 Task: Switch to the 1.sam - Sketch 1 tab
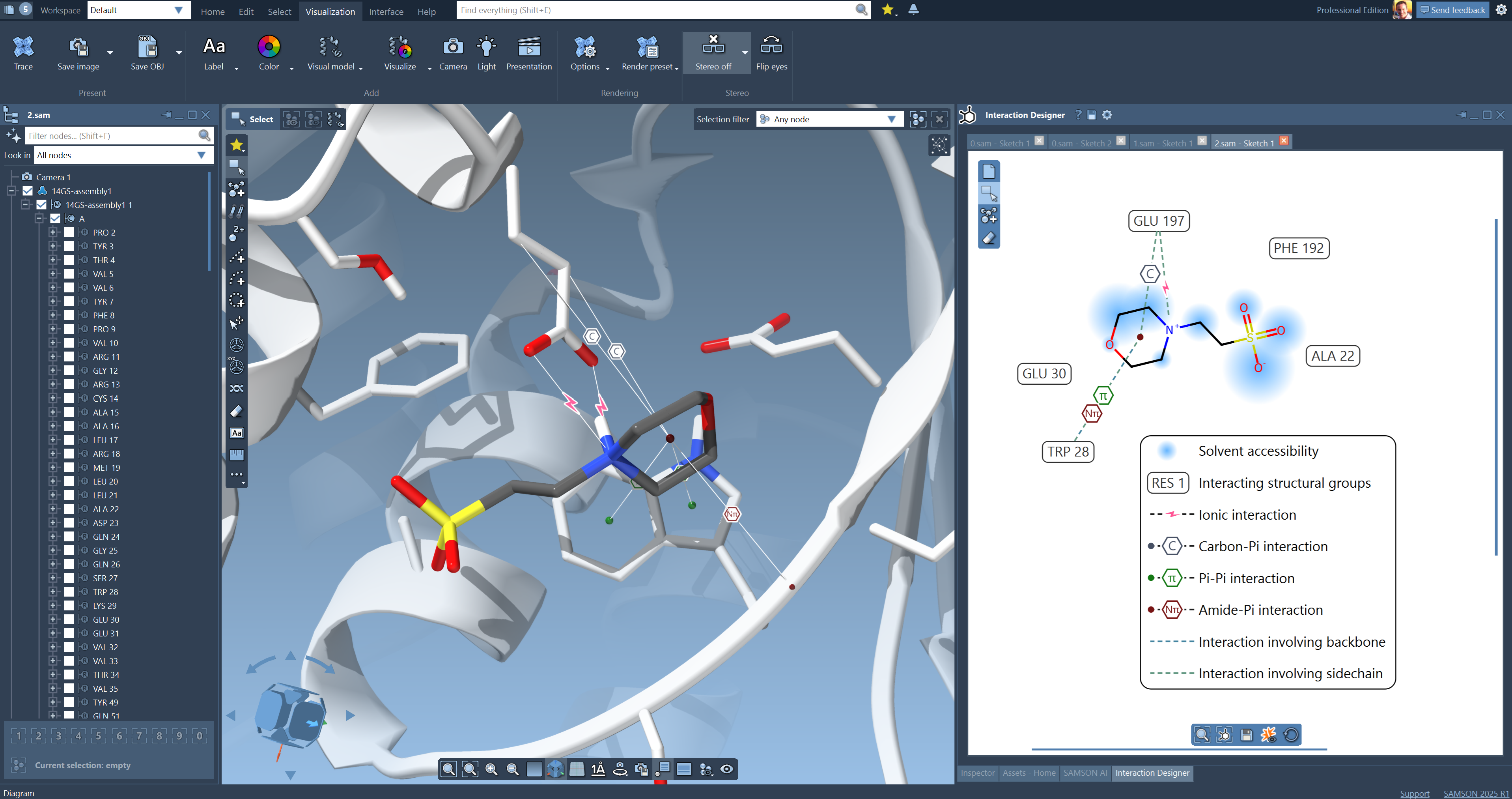1161,143
